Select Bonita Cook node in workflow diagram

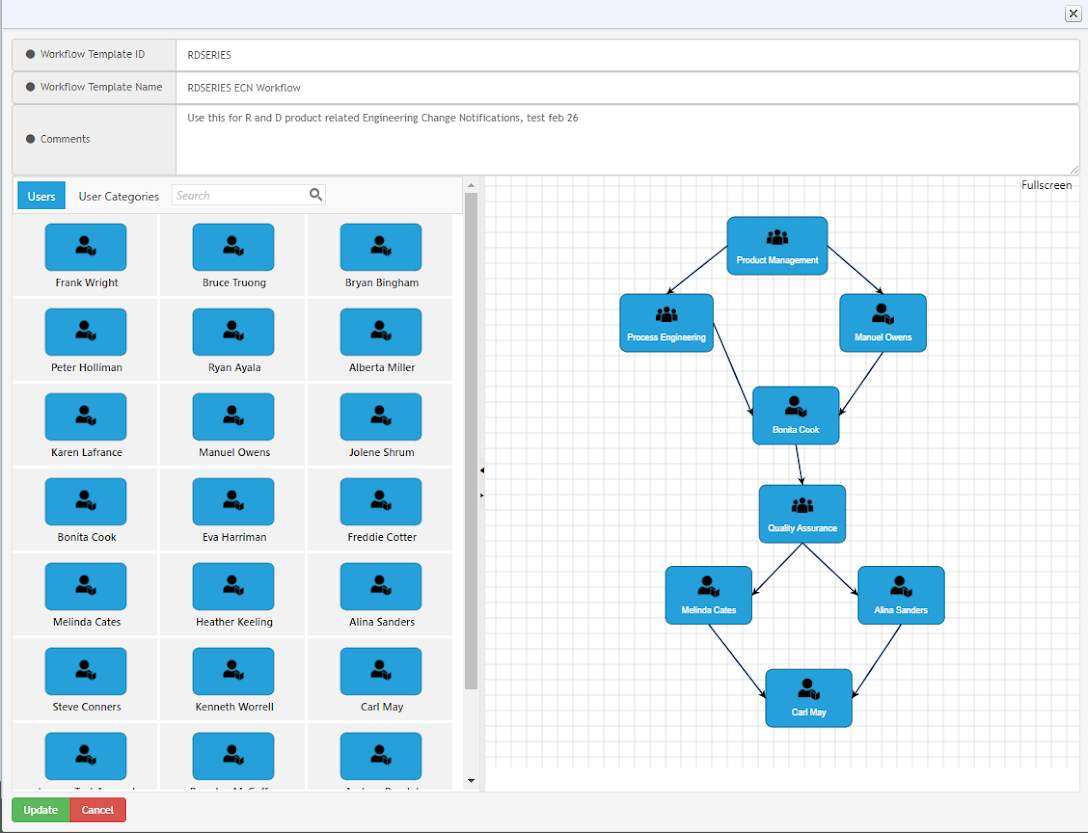click(x=795, y=415)
